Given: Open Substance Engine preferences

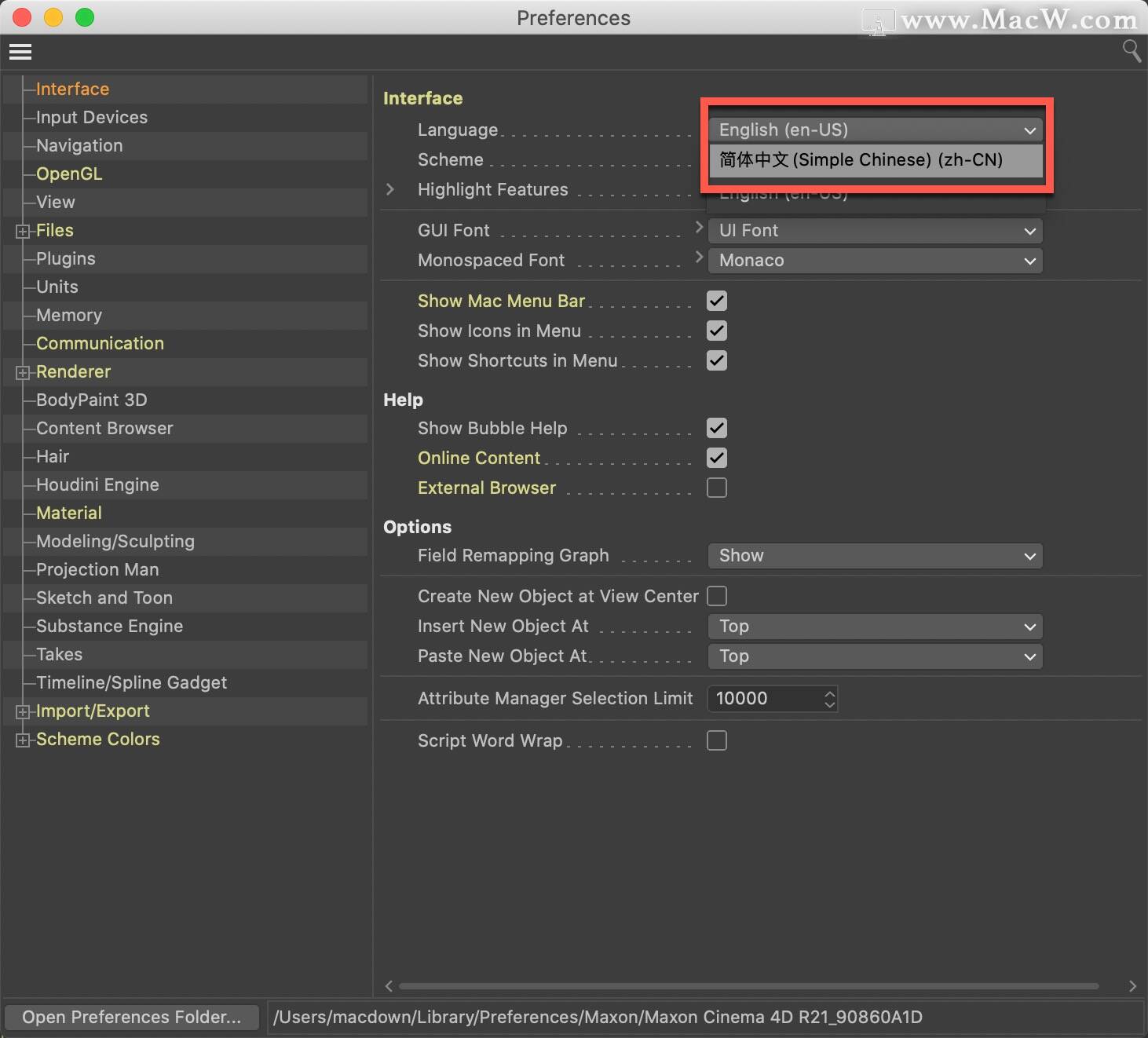Looking at the screenshot, I should tap(109, 626).
